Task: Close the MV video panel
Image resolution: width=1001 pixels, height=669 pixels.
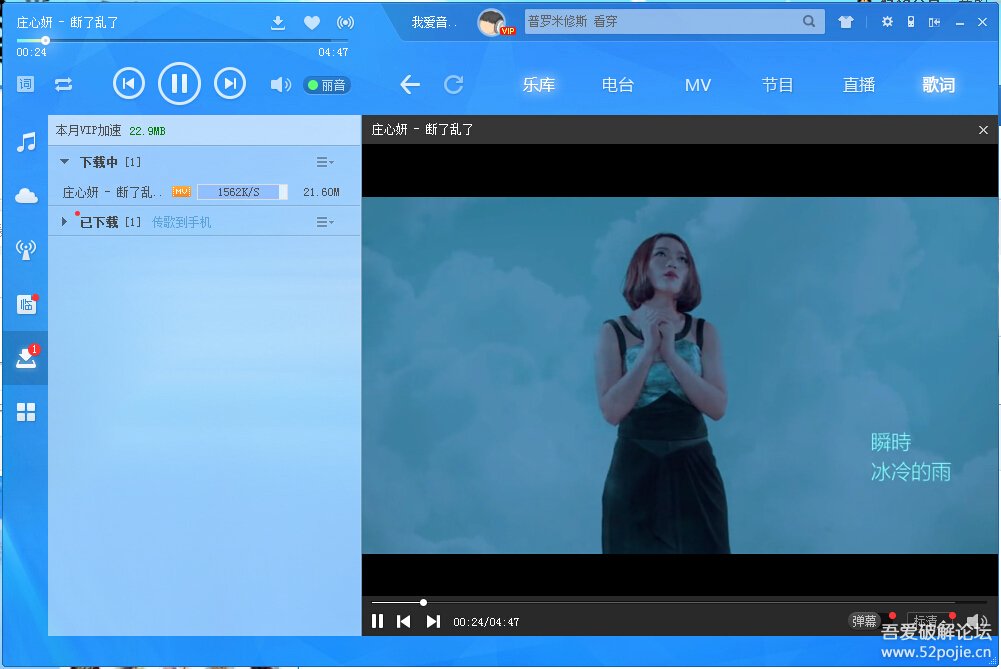Action: 983,130
